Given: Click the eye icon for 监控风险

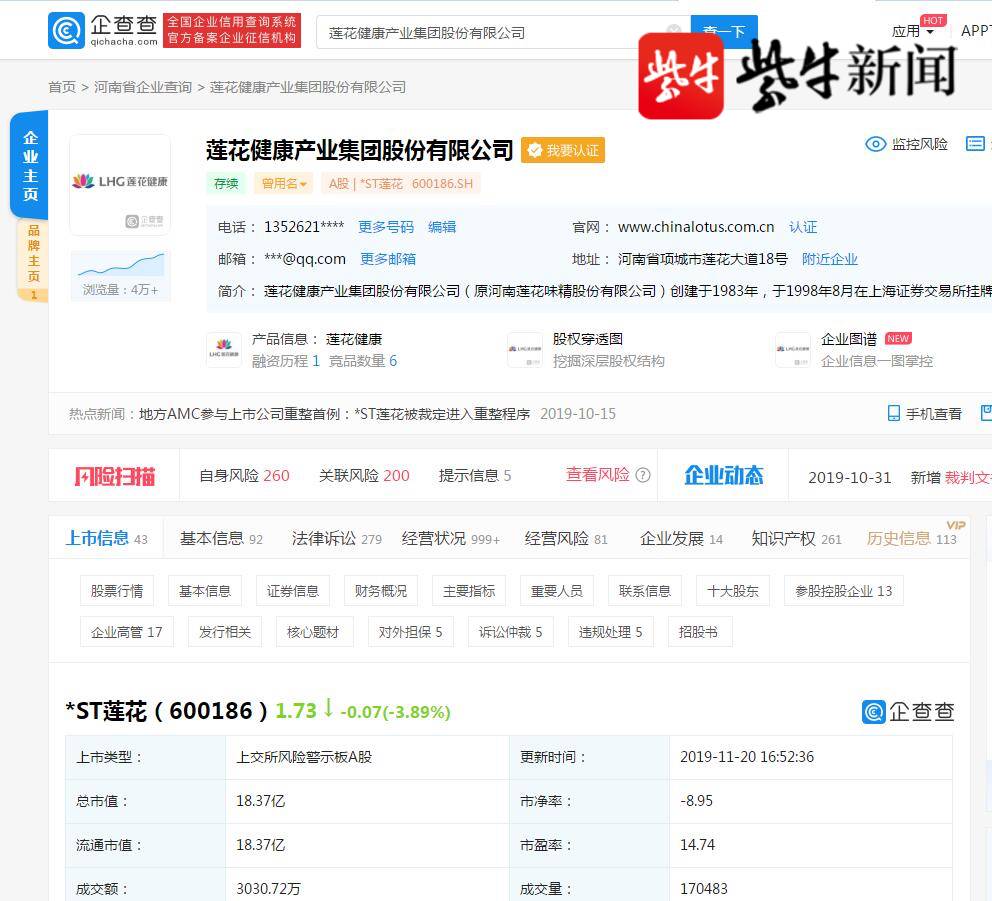Looking at the screenshot, I should (875, 144).
